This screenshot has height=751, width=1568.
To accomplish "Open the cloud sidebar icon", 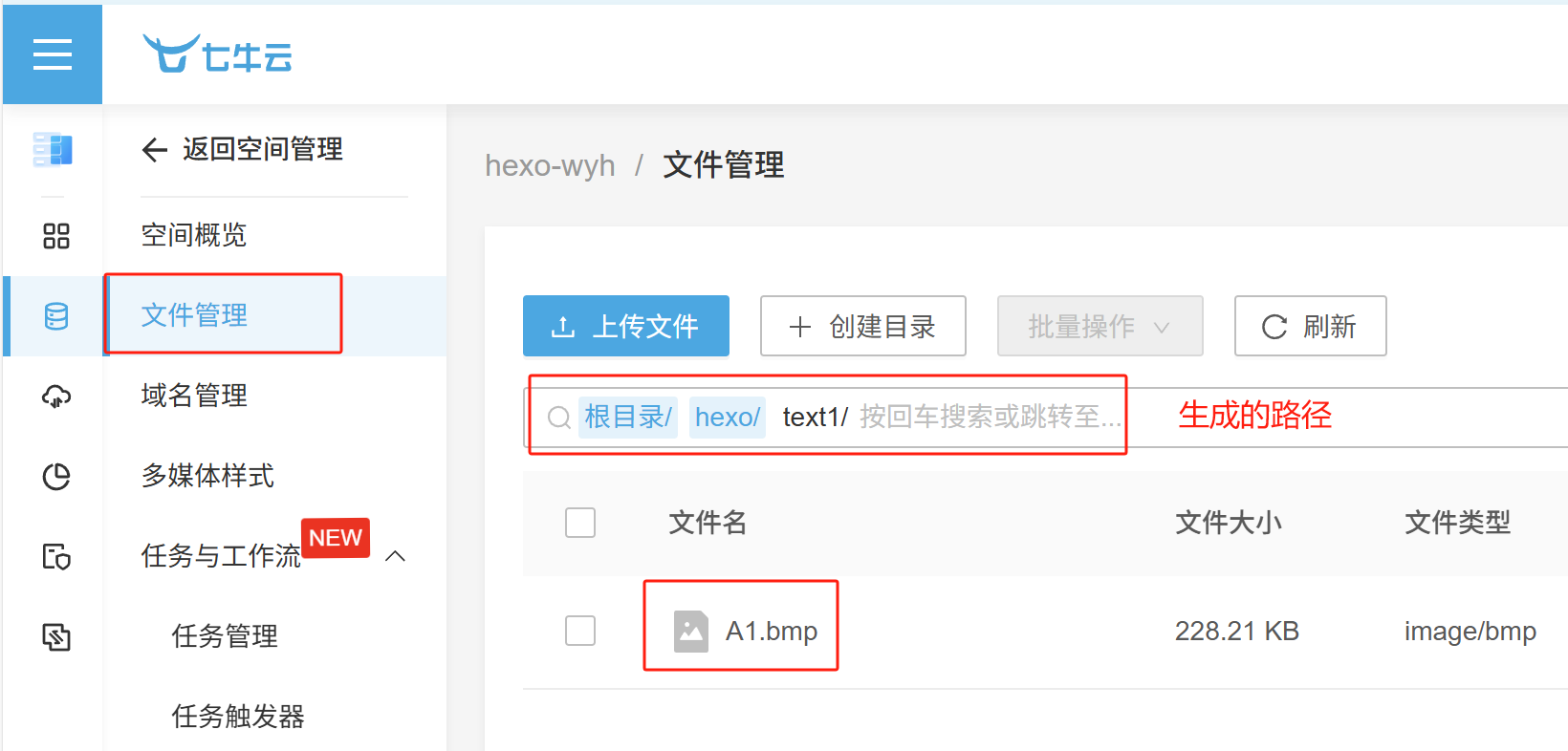I will point(56,397).
